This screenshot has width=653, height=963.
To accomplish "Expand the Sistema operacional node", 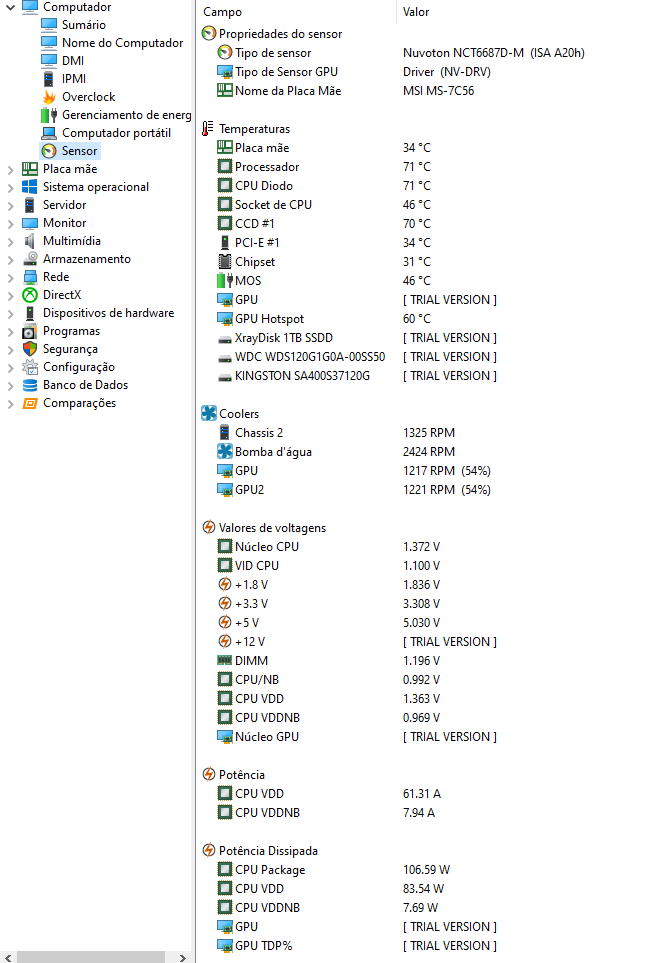I will click(10, 187).
